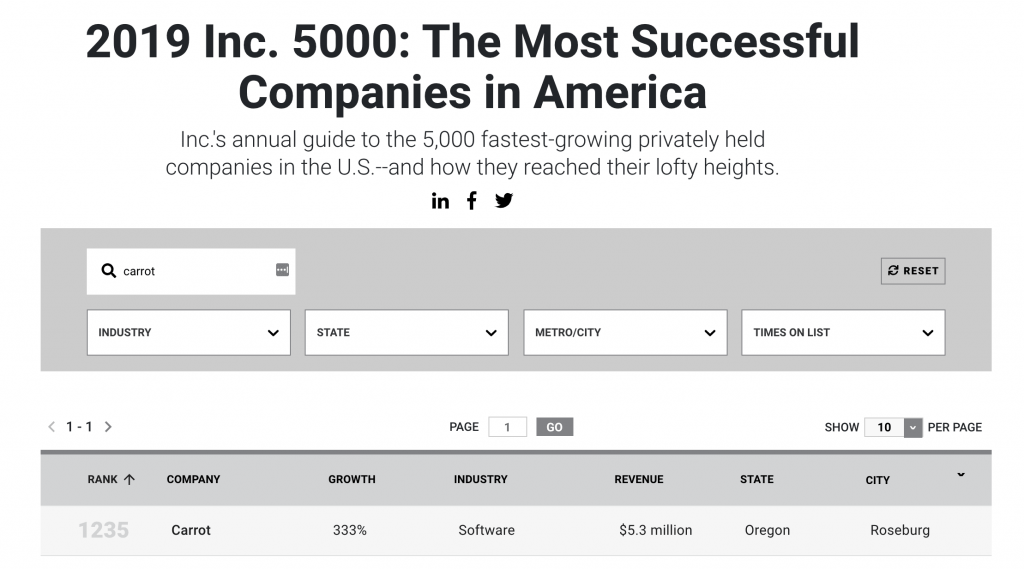Viewport: 1024px width, 569px height.
Task: Go to next results page arrow
Action: coord(108,427)
